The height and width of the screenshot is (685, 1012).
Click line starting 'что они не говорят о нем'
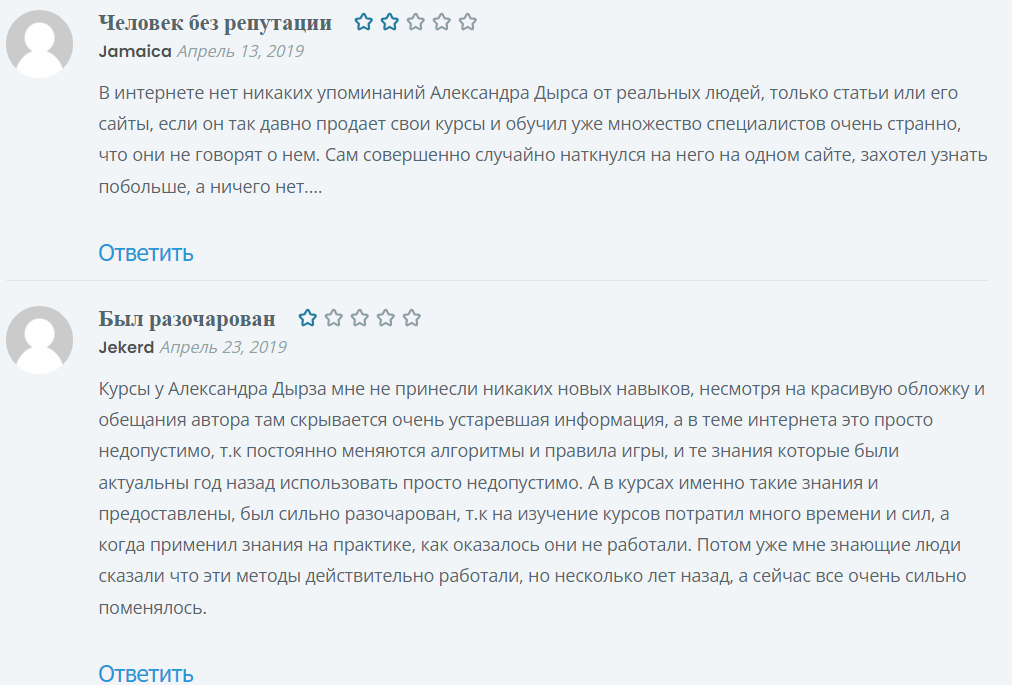pyautogui.click(x=543, y=155)
